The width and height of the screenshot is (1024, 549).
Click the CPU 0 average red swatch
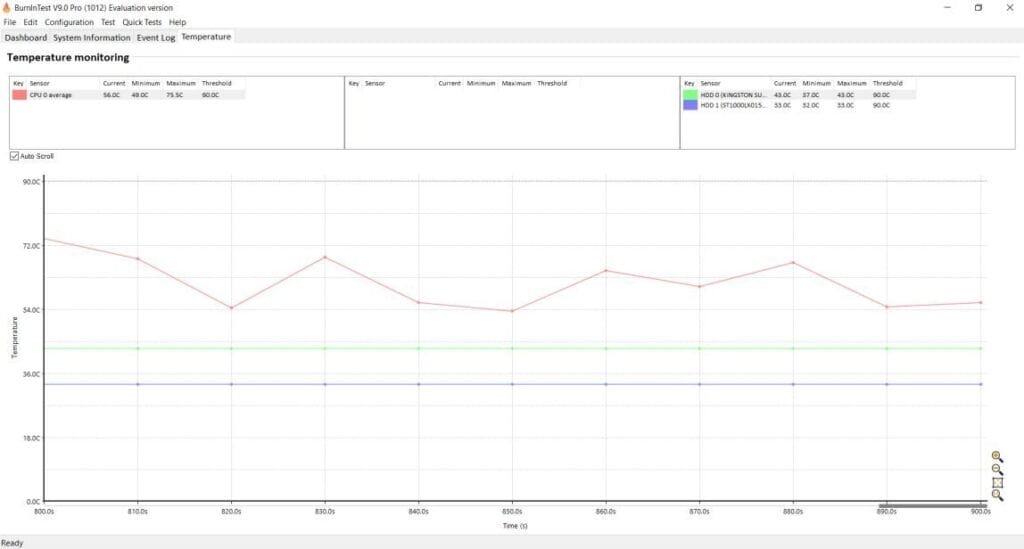[x=19, y=94]
